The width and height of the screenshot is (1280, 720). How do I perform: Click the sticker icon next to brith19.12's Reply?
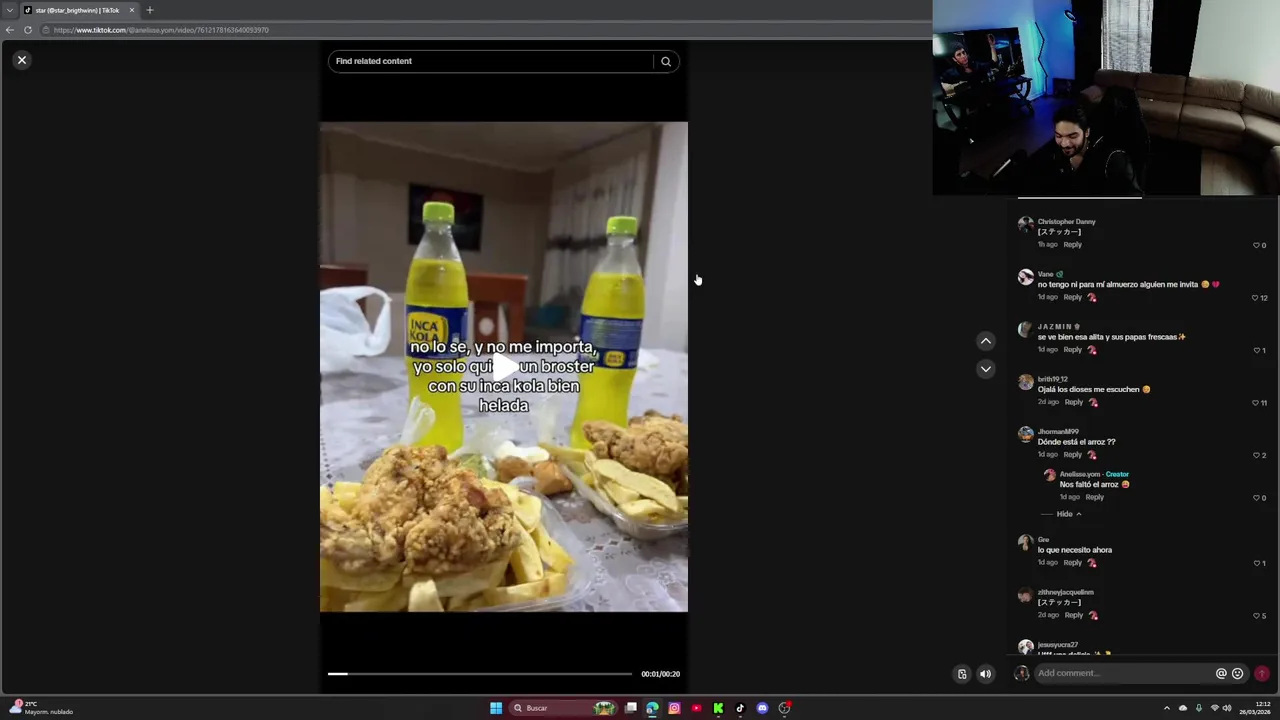click(x=1093, y=402)
